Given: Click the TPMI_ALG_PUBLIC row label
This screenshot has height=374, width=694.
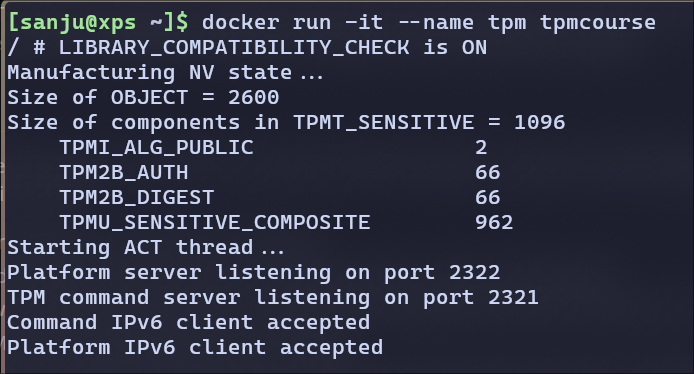Looking at the screenshot, I should click(157, 147).
